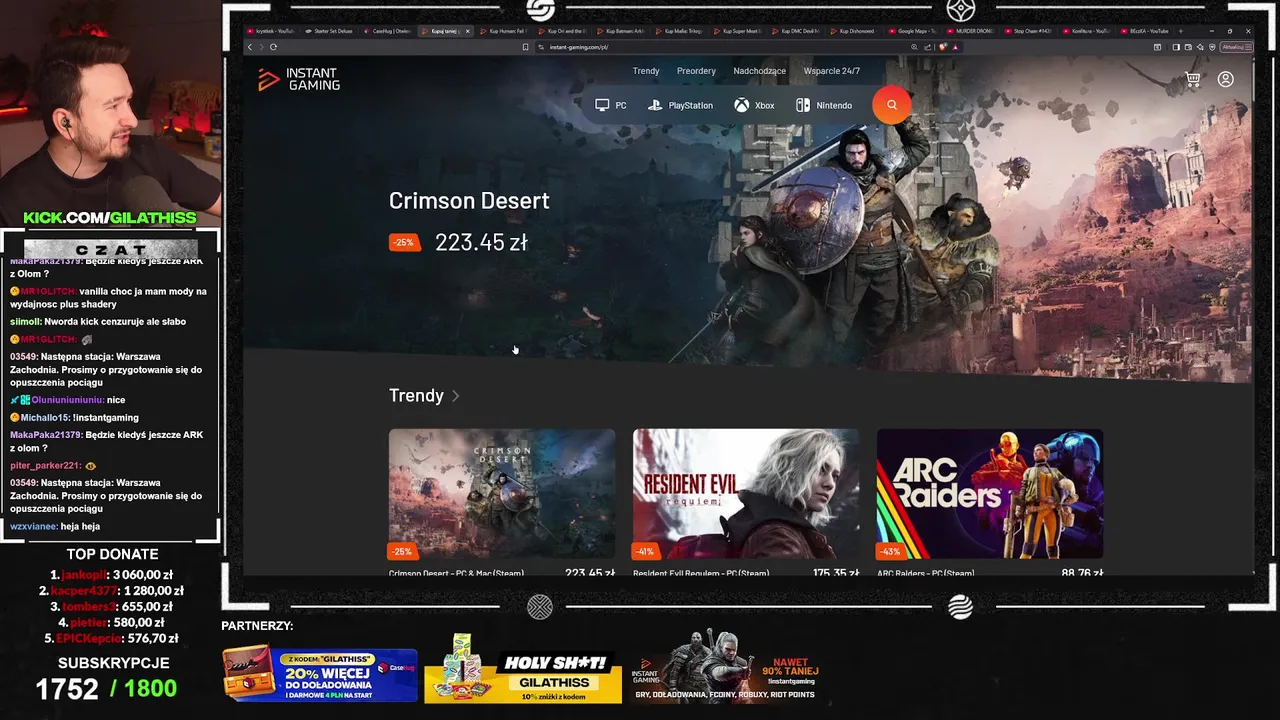Open the Resident Evil Requiem game thumbnail
The height and width of the screenshot is (720, 1280).
pyautogui.click(x=746, y=493)
